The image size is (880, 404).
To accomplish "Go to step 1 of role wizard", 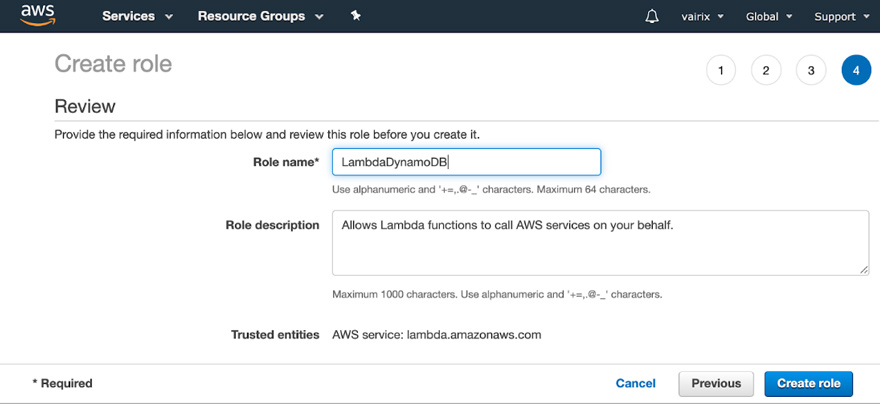I will pyautogui.click(x=721, y=71).
